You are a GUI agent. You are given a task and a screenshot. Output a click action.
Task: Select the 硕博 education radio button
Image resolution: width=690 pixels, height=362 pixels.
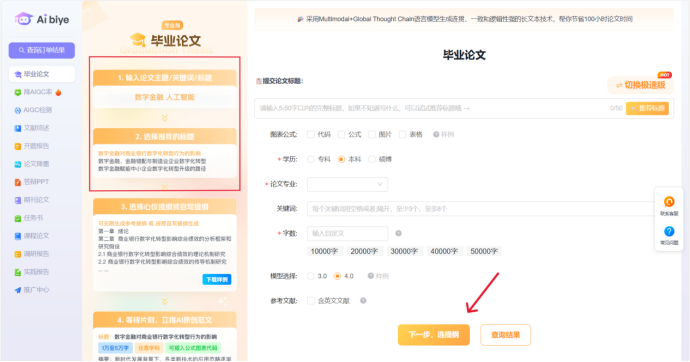pos(372,159)
